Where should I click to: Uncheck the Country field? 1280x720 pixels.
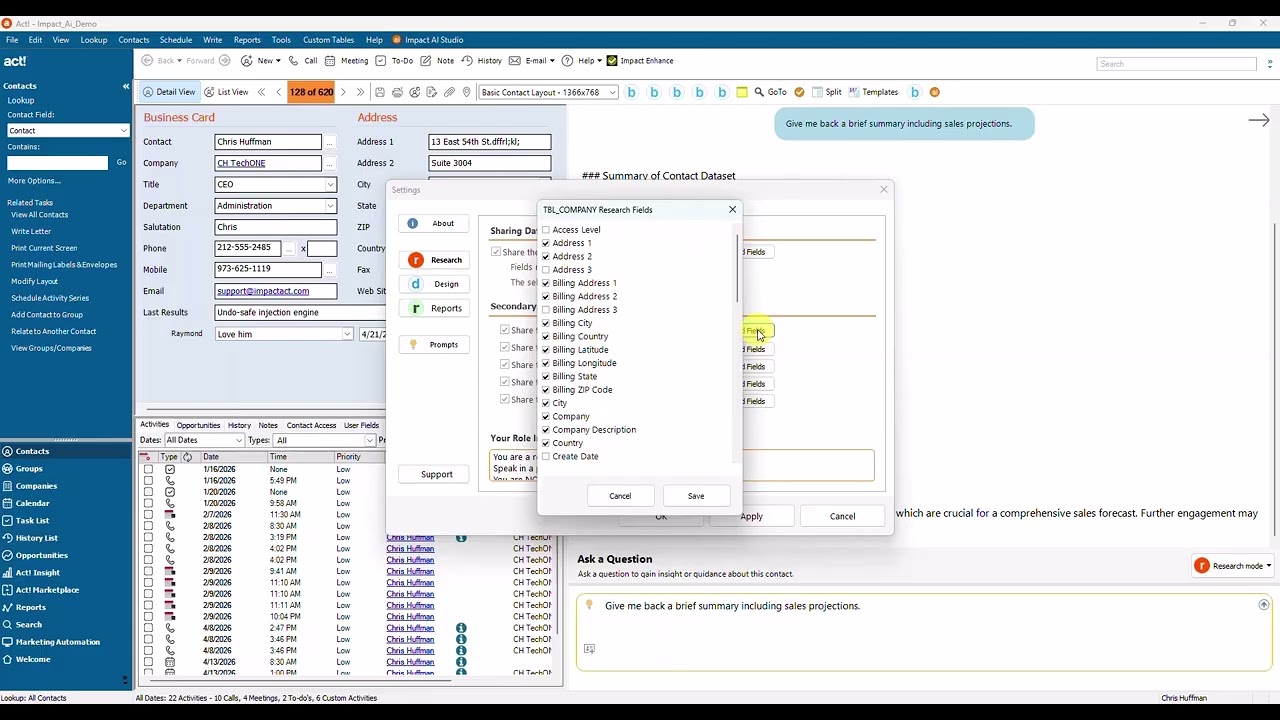pos(546,443)
